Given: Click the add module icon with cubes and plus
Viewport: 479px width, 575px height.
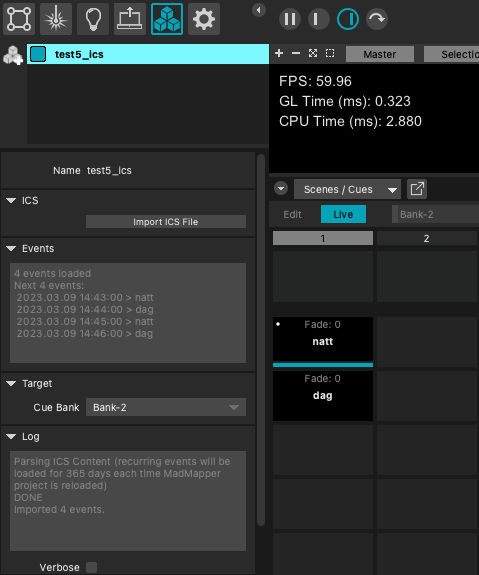Looking at the screenshot, I should pyautogui.click(x=13, y=55).
